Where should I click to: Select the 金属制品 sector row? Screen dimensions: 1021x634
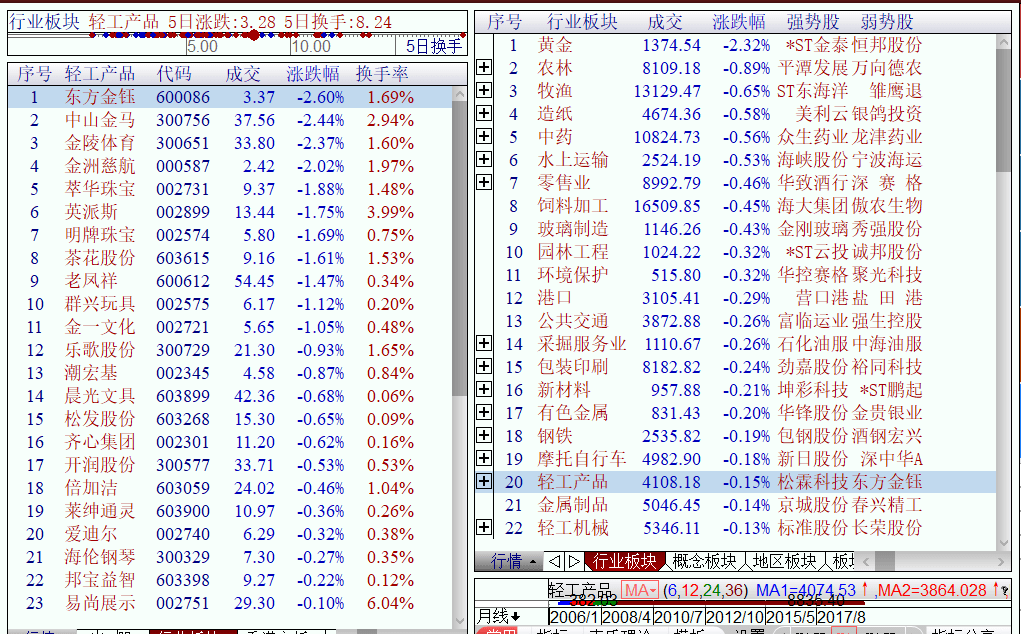[745, 504]
